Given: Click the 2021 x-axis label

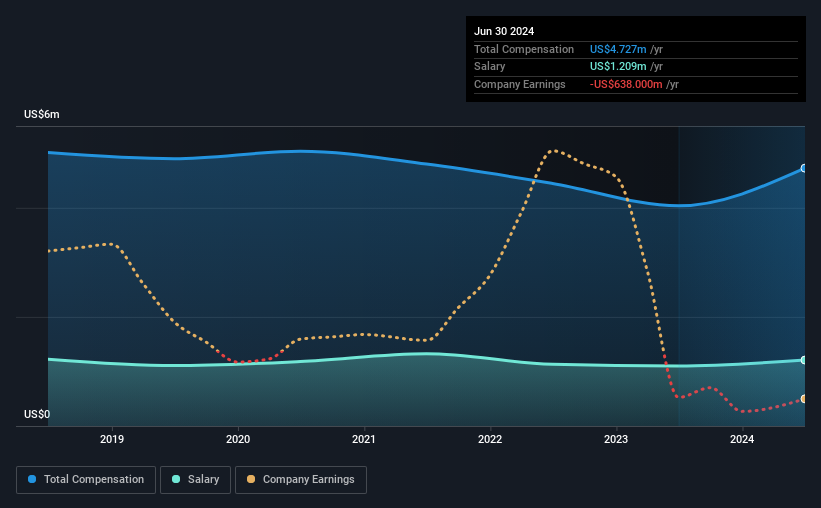Looking at the screenshot, I should point(364,439).
